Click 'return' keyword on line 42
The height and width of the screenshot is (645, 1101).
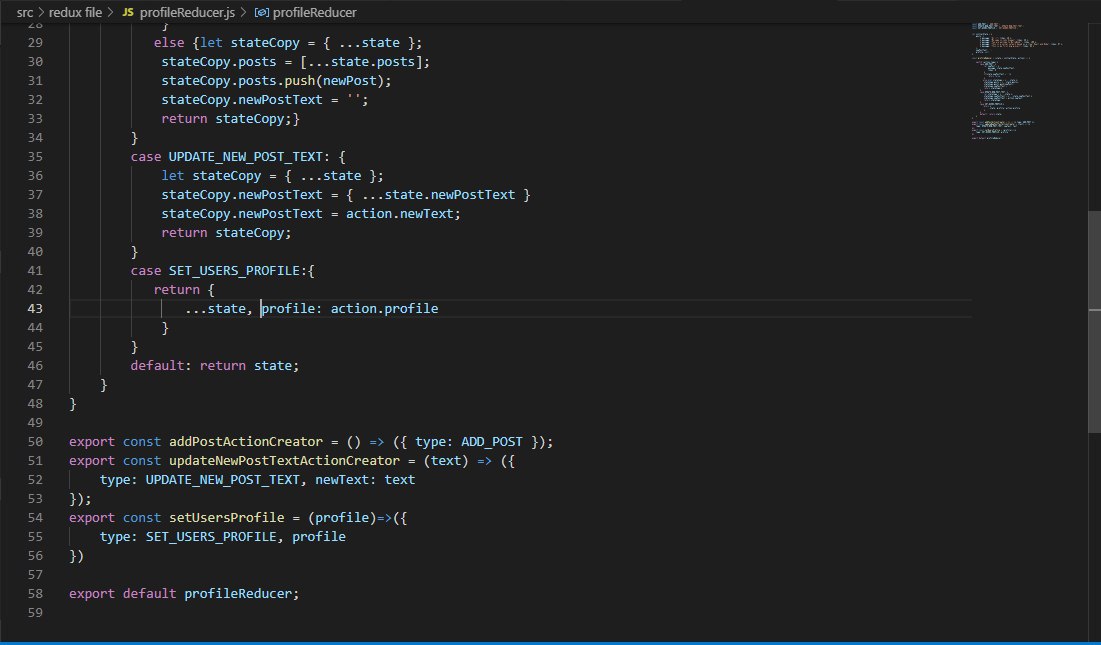pyautogui.click(x=176, y=289)
